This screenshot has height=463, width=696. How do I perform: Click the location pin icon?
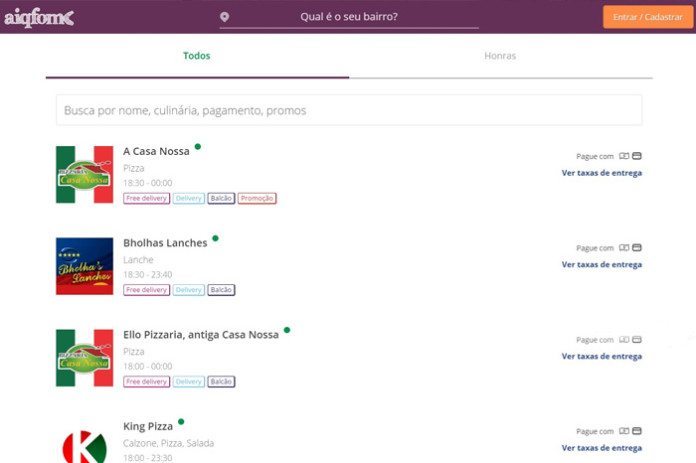[225, 17]
